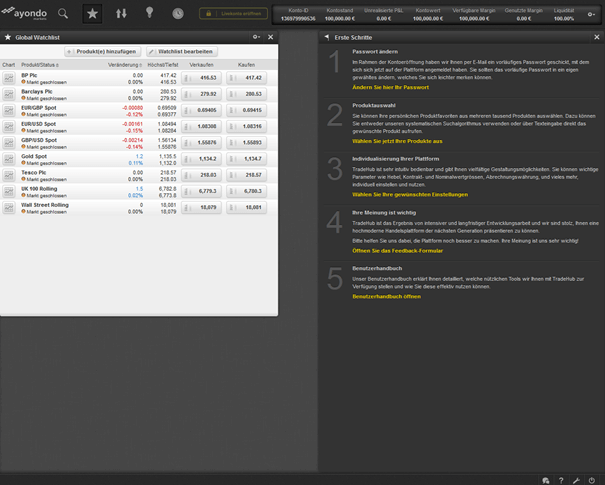Click EUR/GBP buy price 0.69415

pos(247,110)
